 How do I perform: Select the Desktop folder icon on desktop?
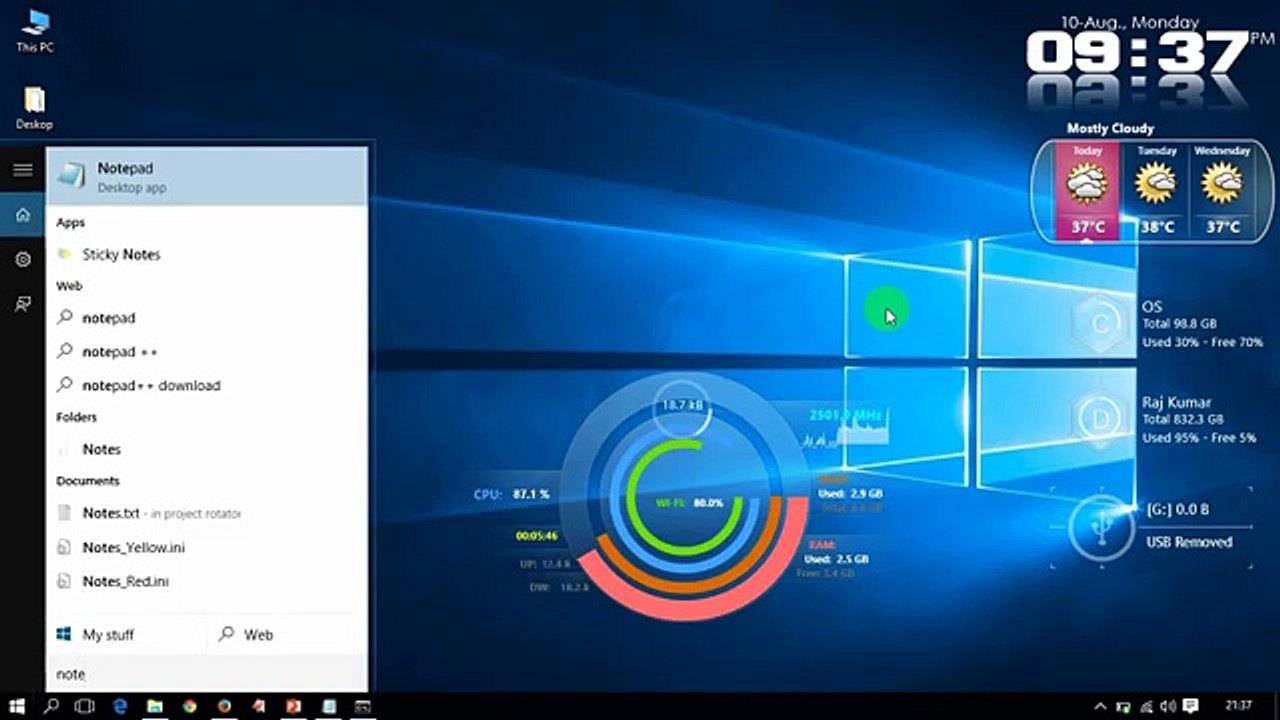pos(34,108)
